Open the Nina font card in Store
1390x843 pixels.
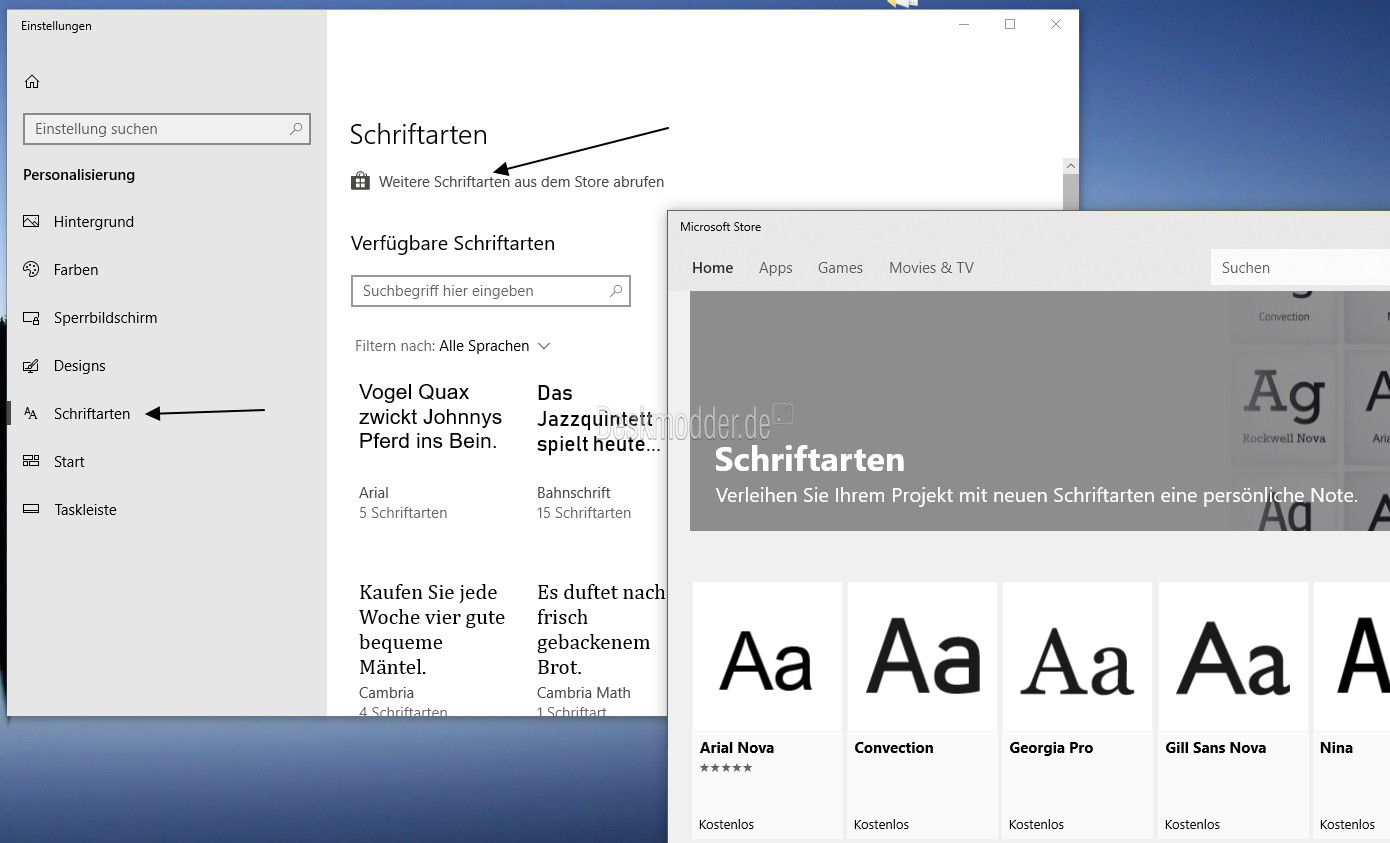[1351, 710]
